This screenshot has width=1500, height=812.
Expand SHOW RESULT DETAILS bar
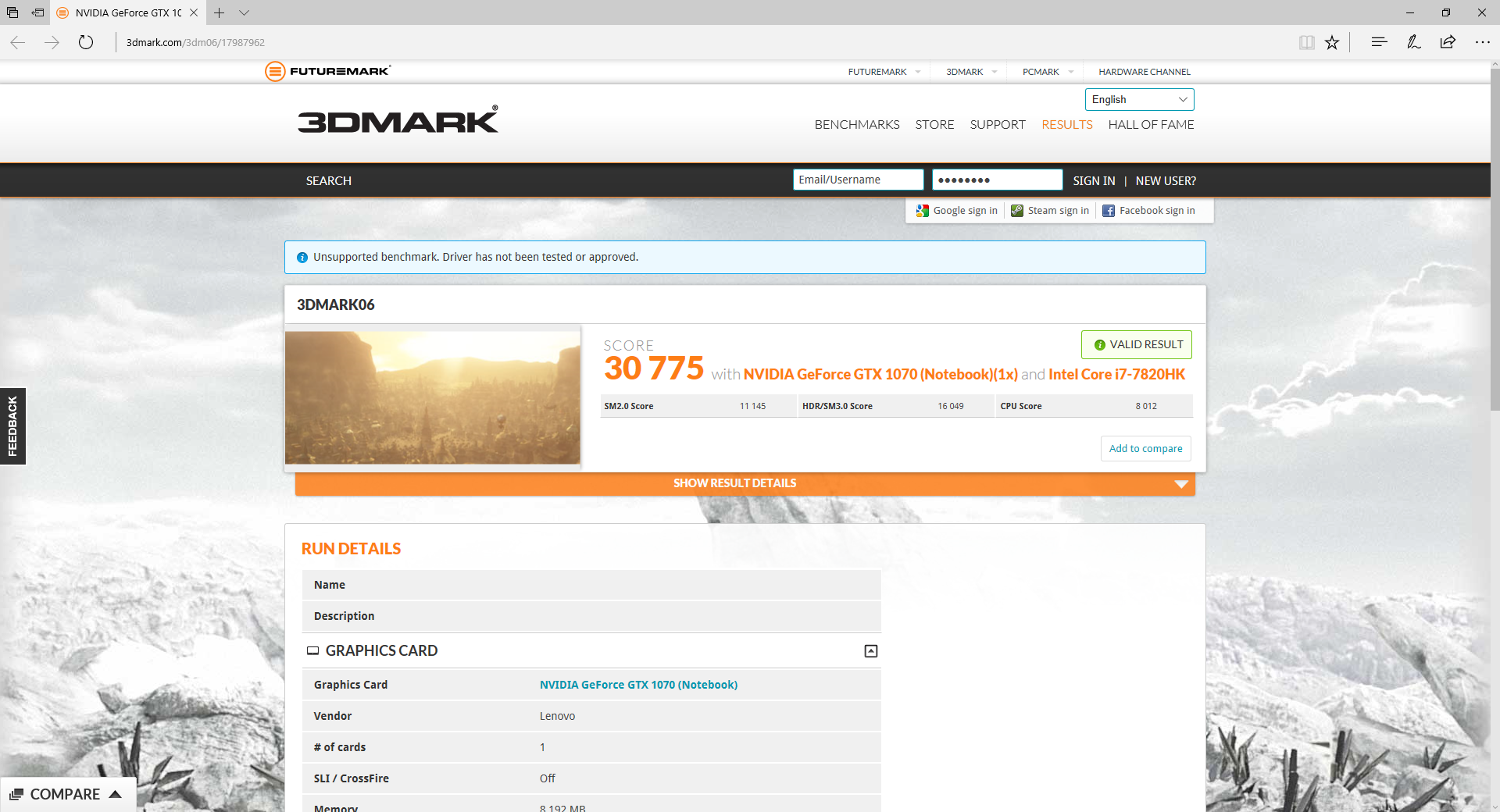(x=745, y=483)
